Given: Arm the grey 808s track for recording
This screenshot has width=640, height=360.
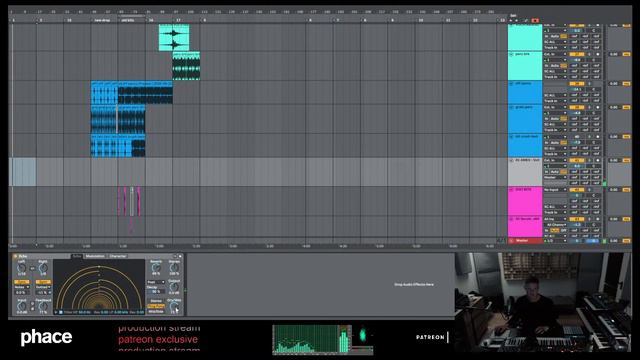Looking at the screenshot, I should (x=598, y=160).
